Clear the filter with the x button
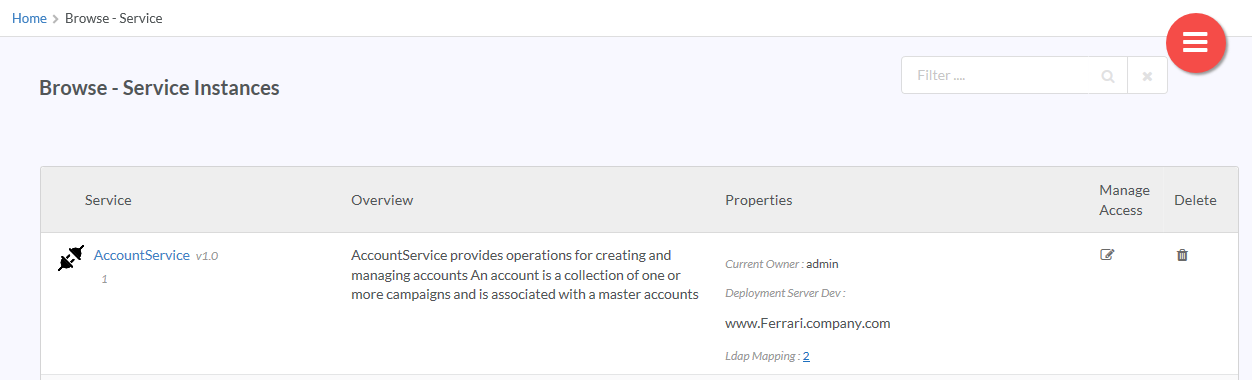Screen dimensions: 1252x380 [x=1147, y=76]
